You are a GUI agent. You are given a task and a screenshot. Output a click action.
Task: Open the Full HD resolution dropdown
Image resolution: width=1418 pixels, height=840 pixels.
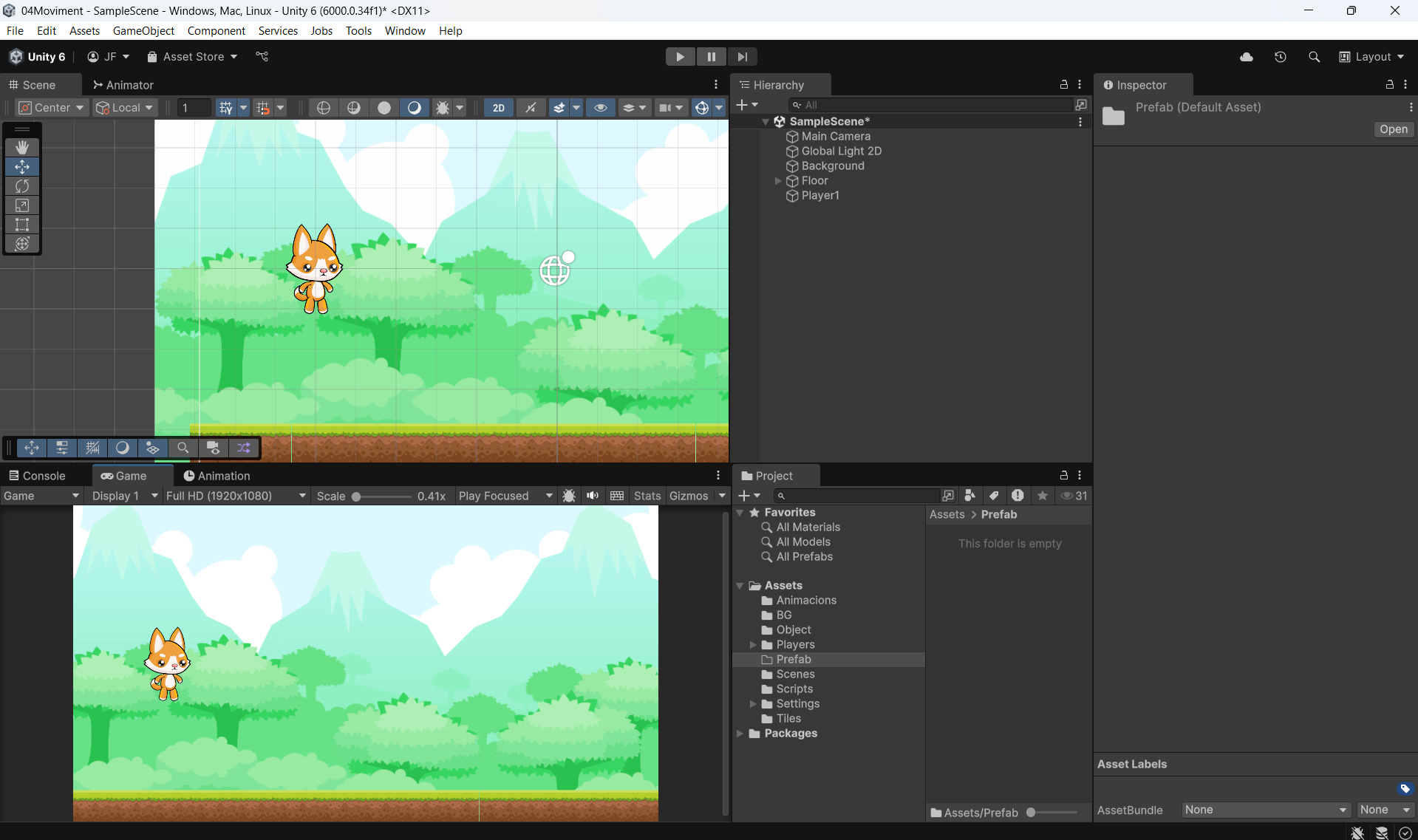[236, 496]
